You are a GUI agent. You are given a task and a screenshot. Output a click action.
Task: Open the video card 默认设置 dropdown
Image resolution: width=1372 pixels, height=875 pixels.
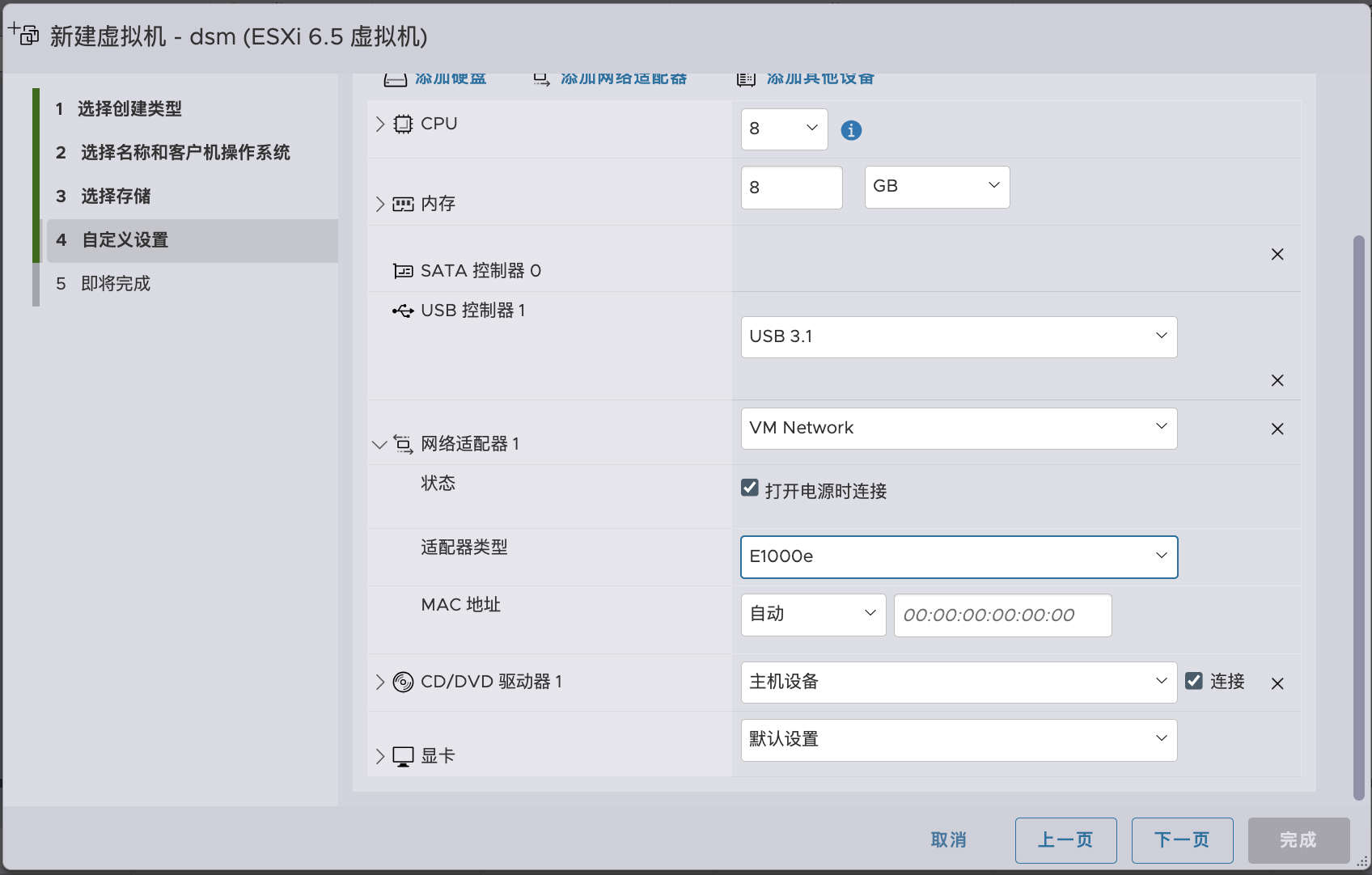tap(959, 740)
